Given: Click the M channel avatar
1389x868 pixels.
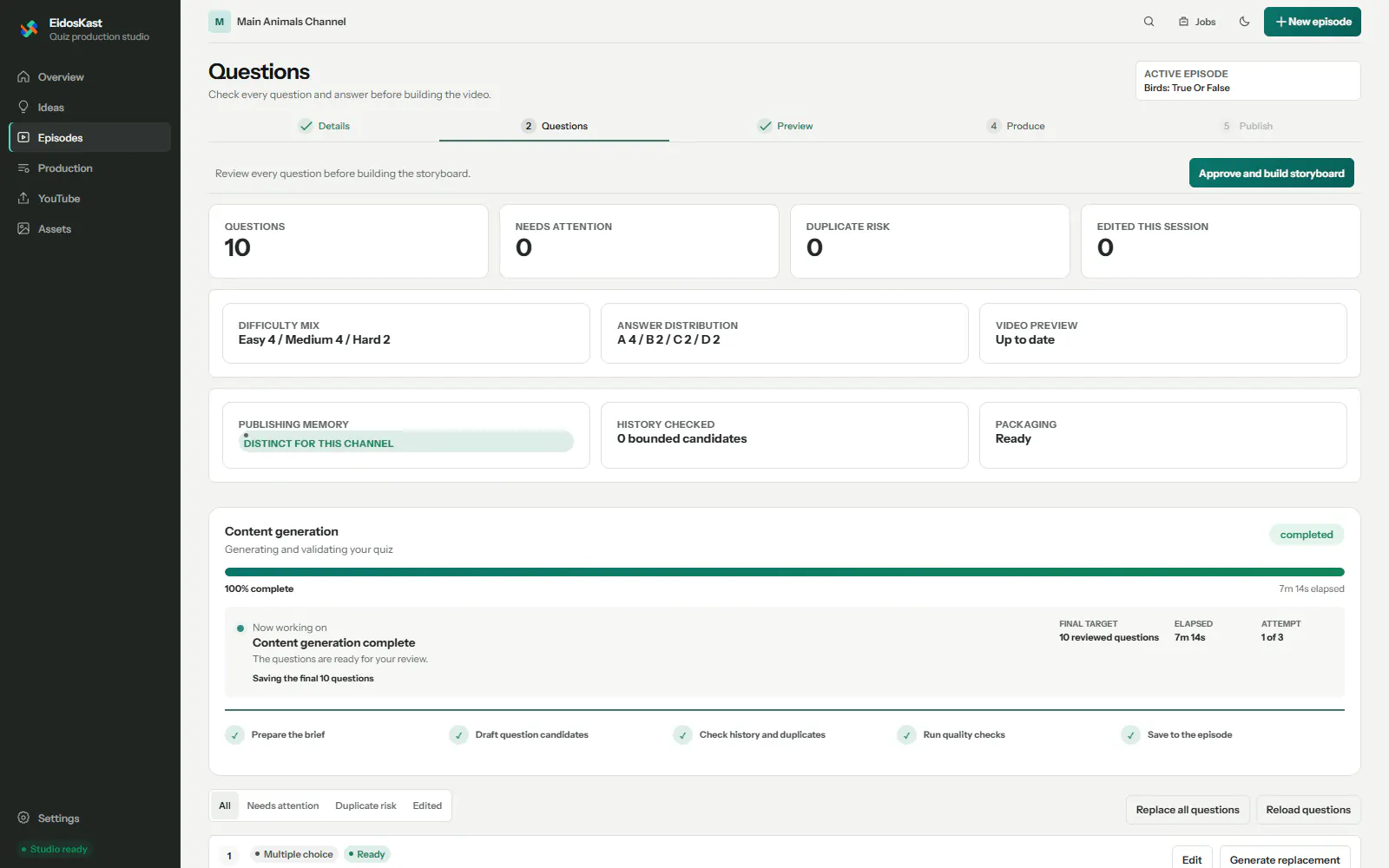Looking at the screenshot, I should coord(219,22).
